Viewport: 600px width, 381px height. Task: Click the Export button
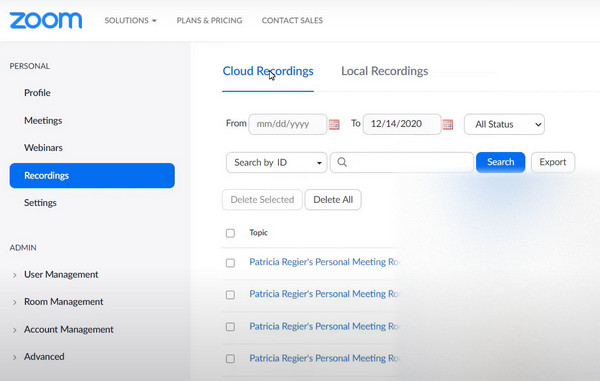553,162
